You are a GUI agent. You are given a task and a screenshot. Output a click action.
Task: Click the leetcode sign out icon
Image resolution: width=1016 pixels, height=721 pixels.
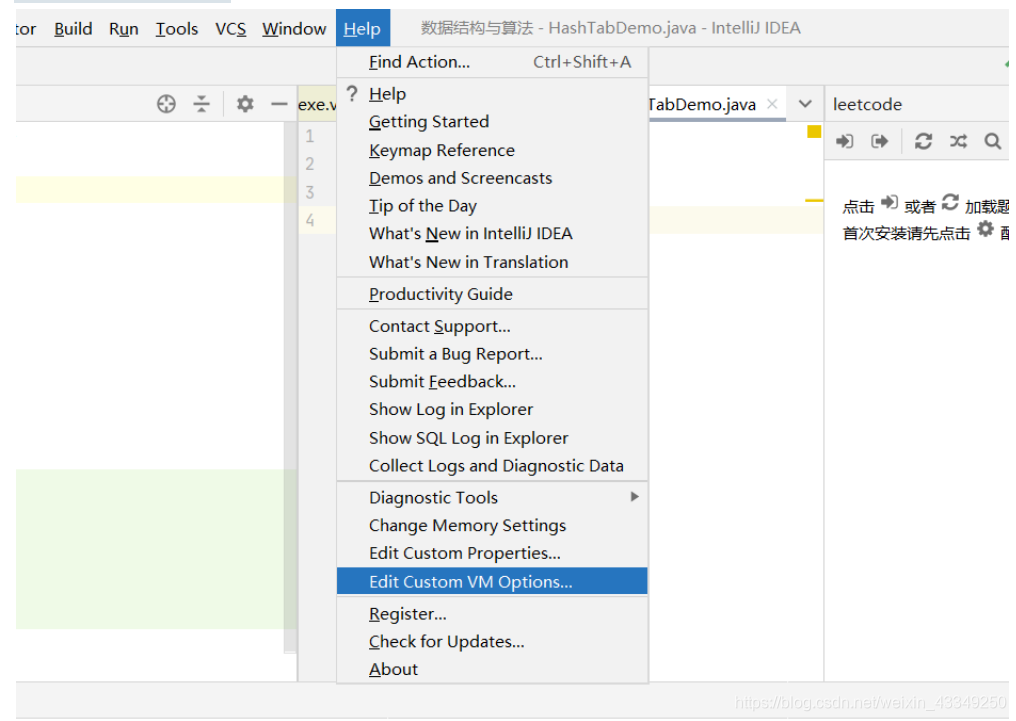click(880, 141)
